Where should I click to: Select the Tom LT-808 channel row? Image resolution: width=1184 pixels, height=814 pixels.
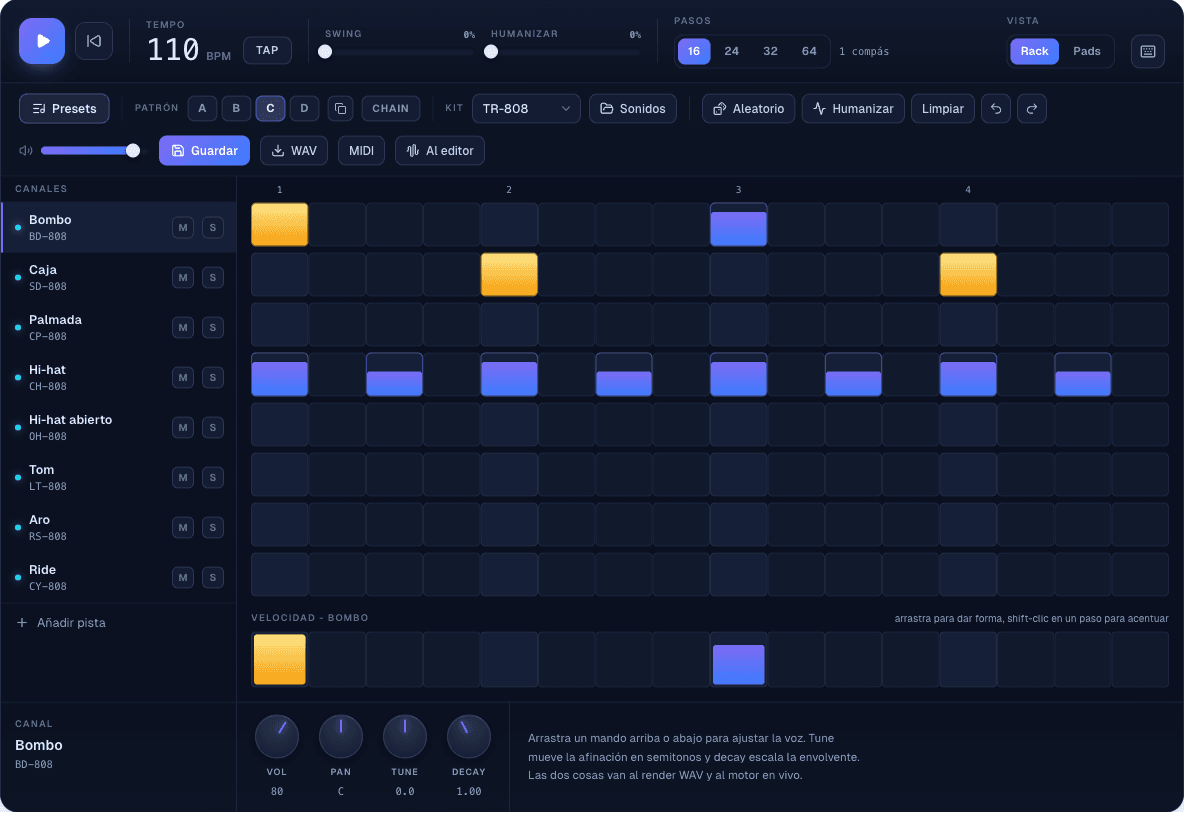(x=119, y=477)
